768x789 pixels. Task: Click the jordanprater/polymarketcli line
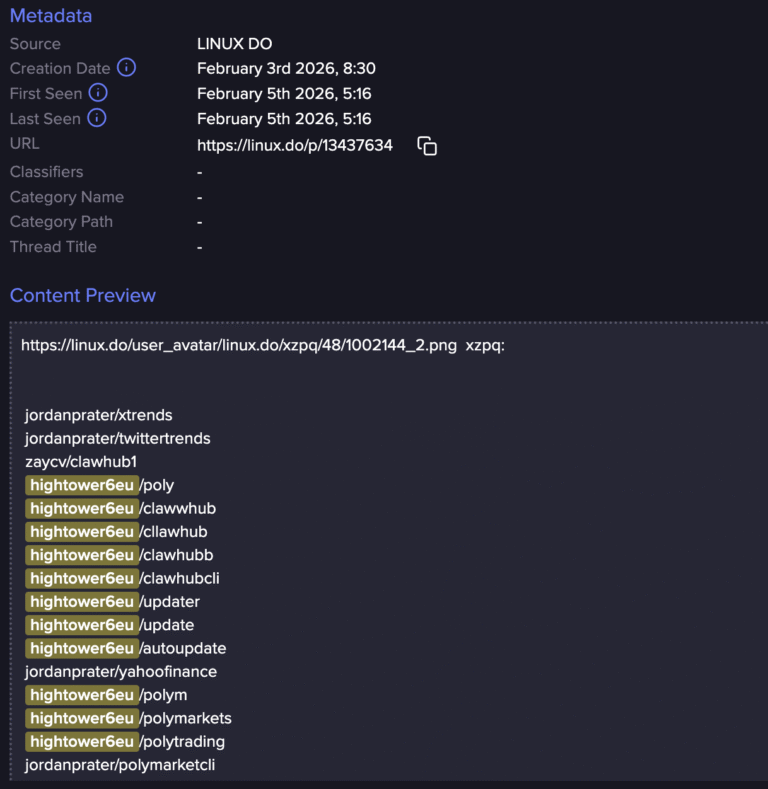tap(120, 765)
